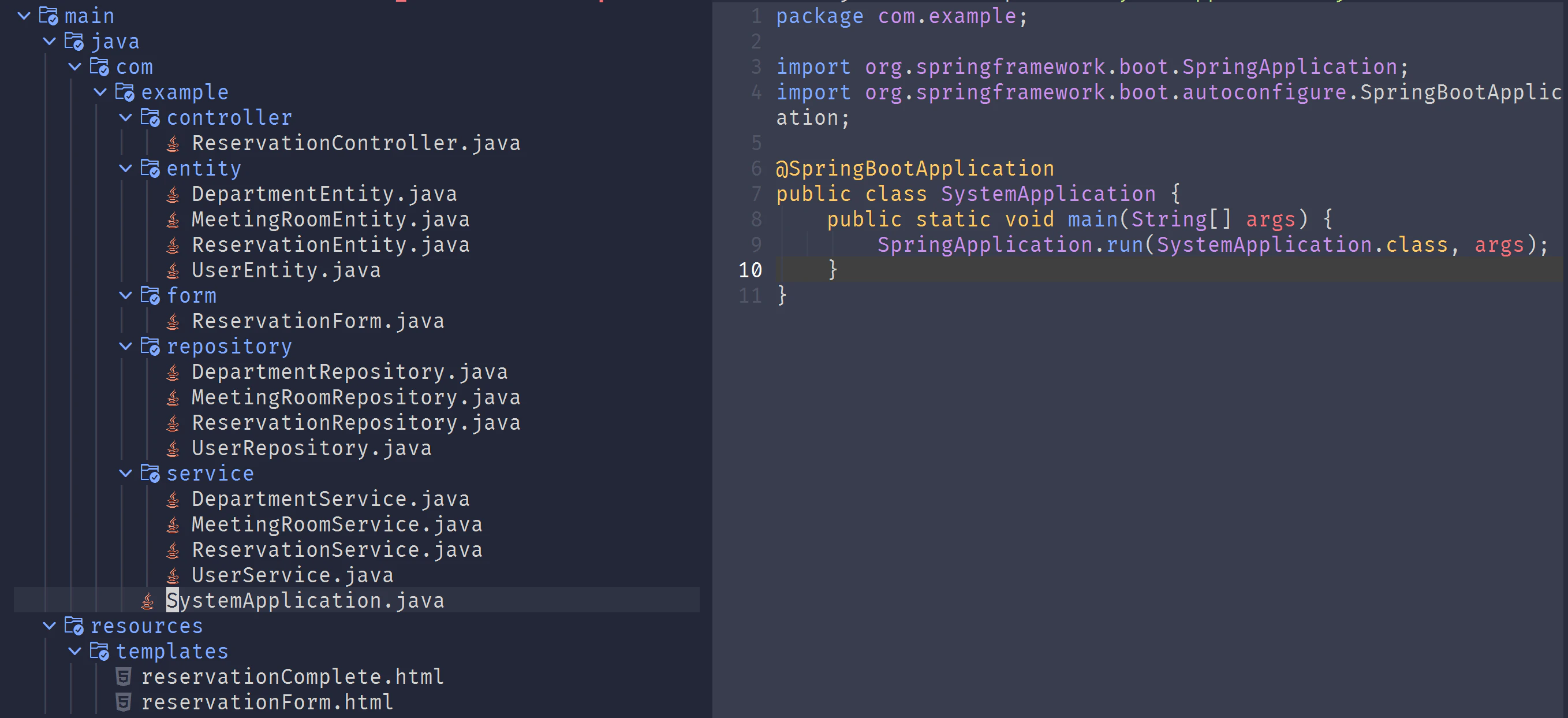Image resolution: width=1568 pixels, height=718 pixels.
Task: Click the resources folder icon
Action: [x=74, y=626]
